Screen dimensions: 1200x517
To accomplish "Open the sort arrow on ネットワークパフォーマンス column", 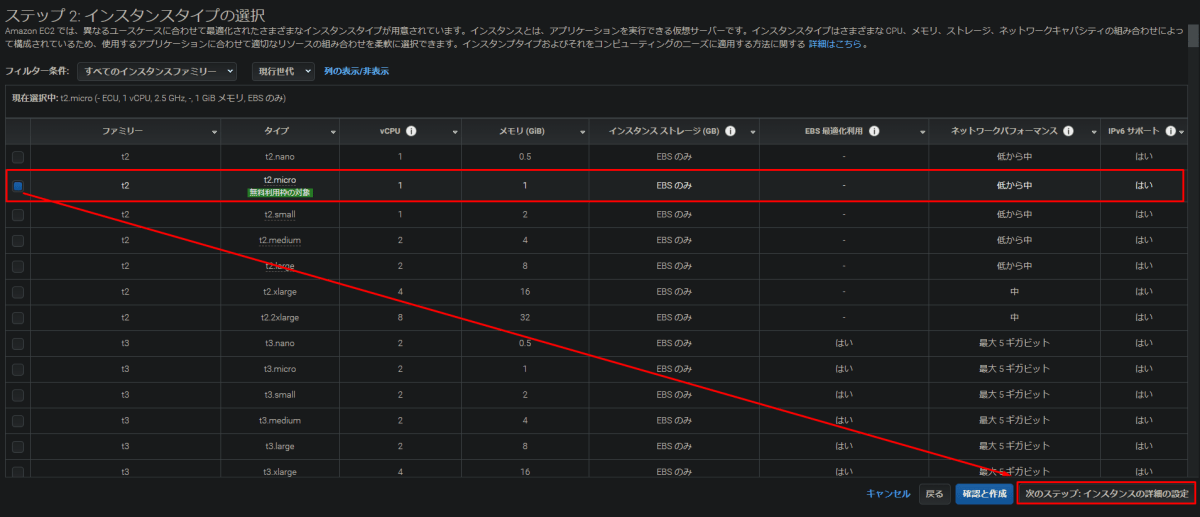I will click(x=1092, y=132).
